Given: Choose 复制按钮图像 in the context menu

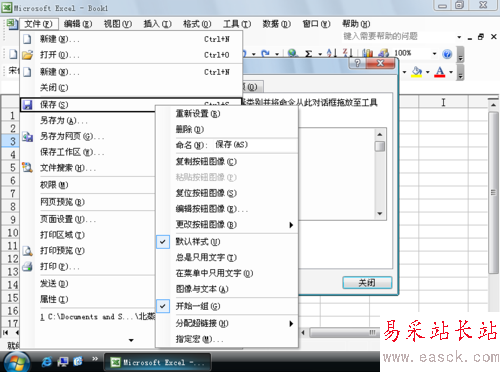Looking at the screenshot, I should click(227, 162).
